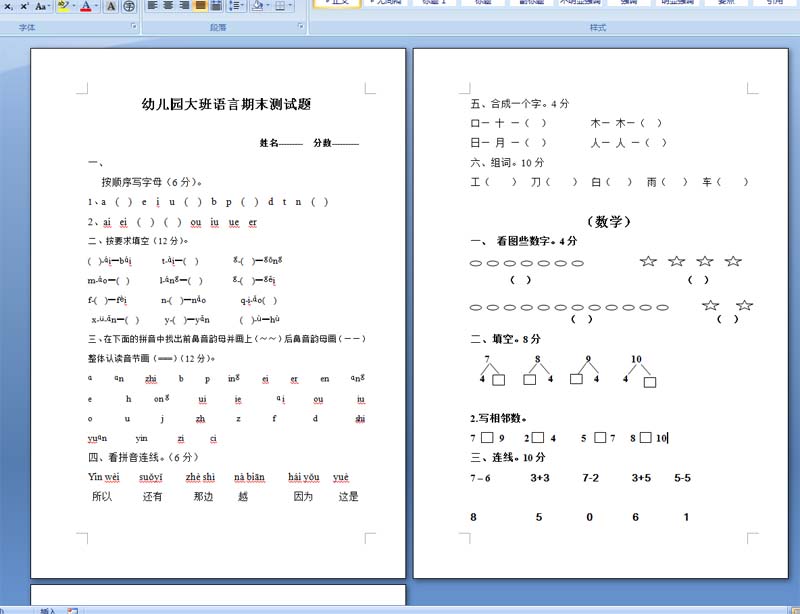Click heading 2.写相邻数
Viewport: 800px width, 614px height.
click(498, 418)
